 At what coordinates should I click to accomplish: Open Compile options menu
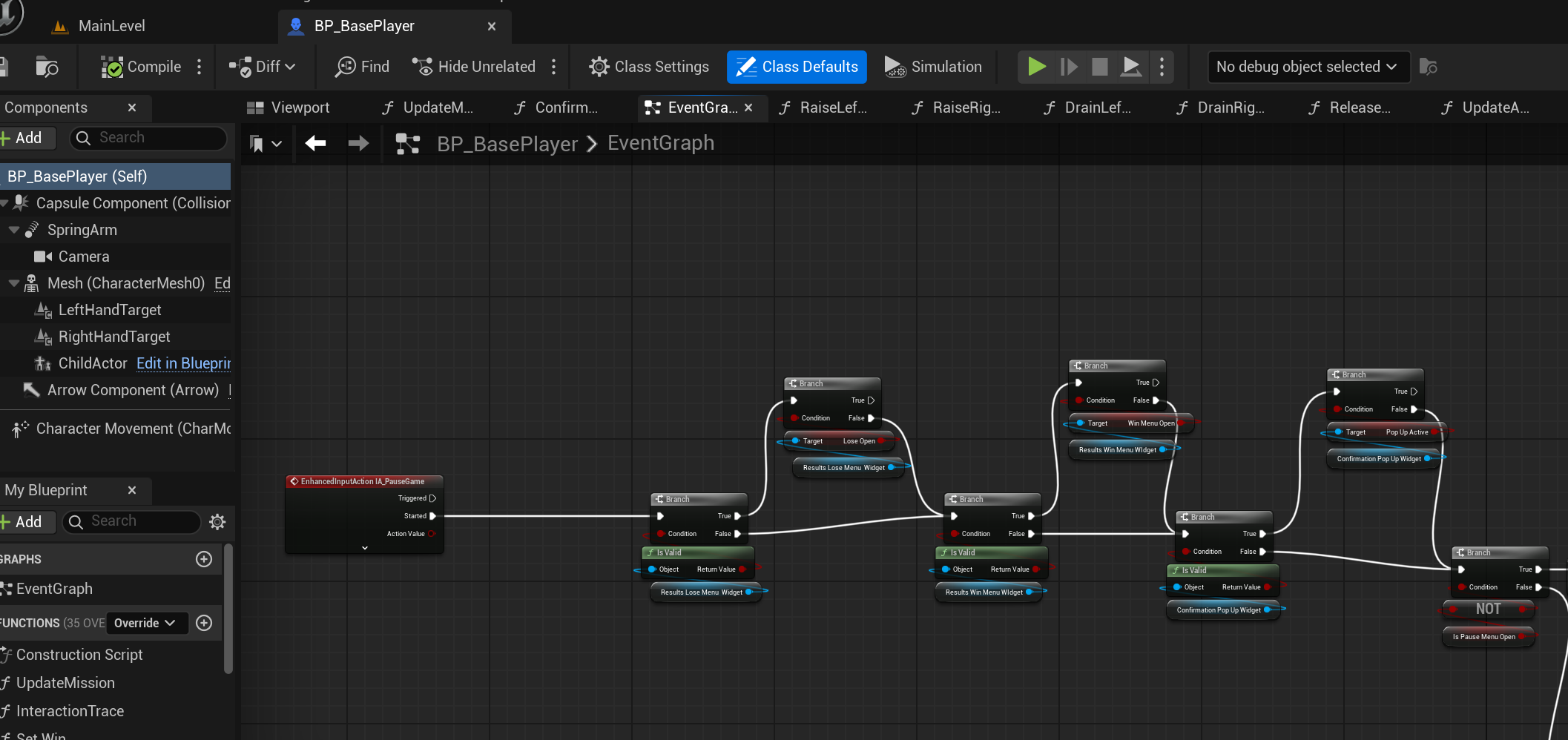(200, 67)
